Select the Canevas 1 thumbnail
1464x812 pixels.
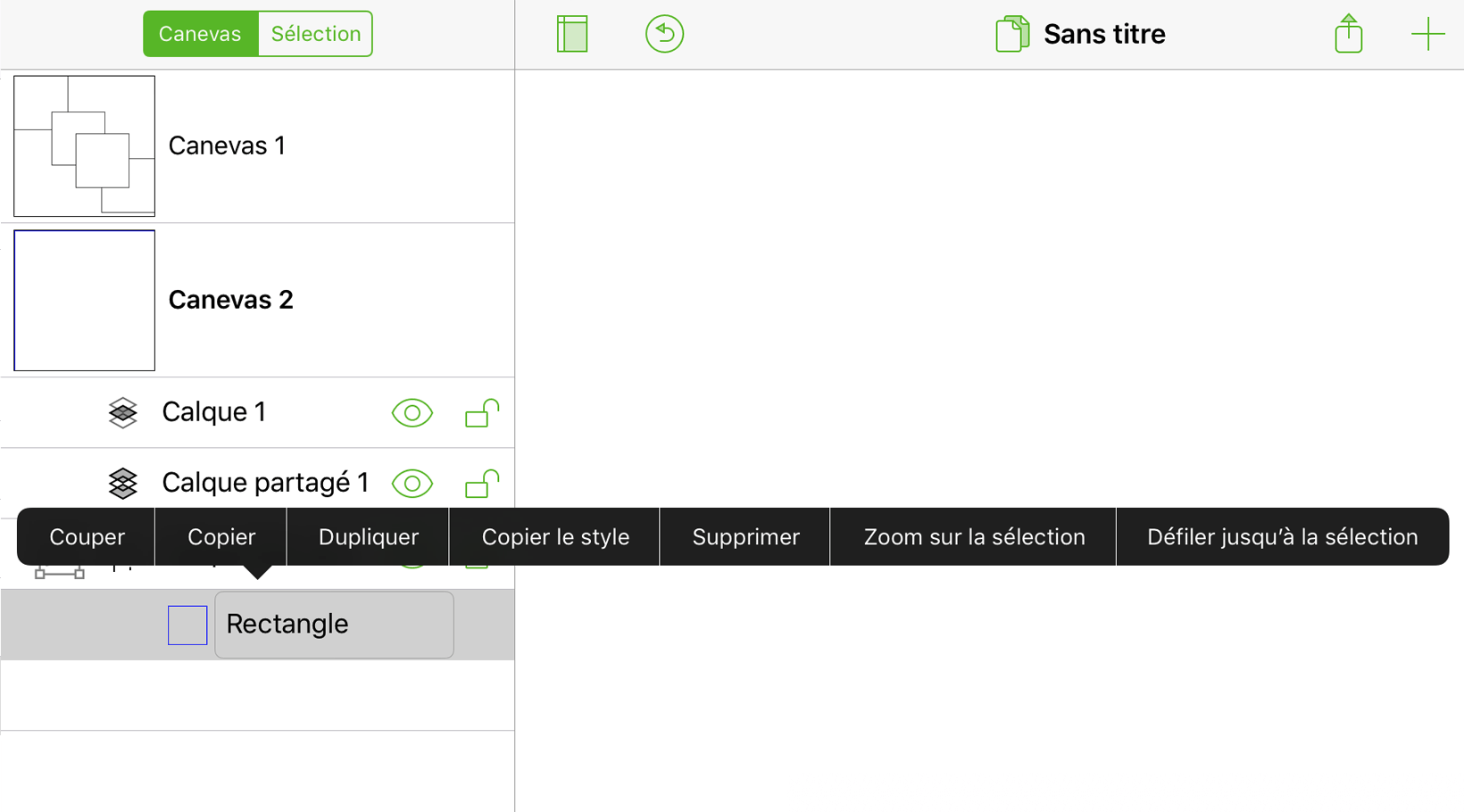point(85,146)
